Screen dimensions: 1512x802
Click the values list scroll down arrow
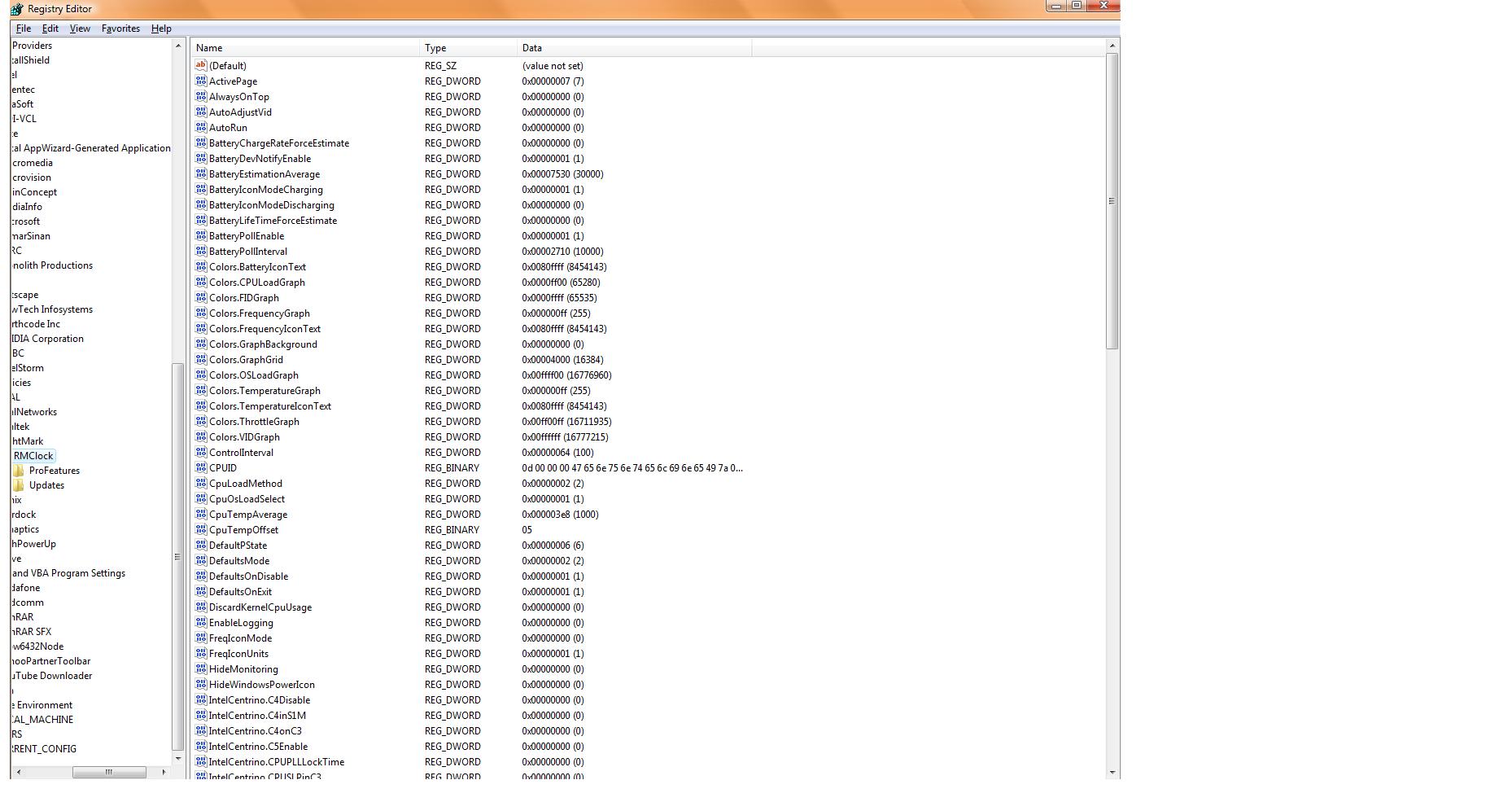coord(1112,772)
